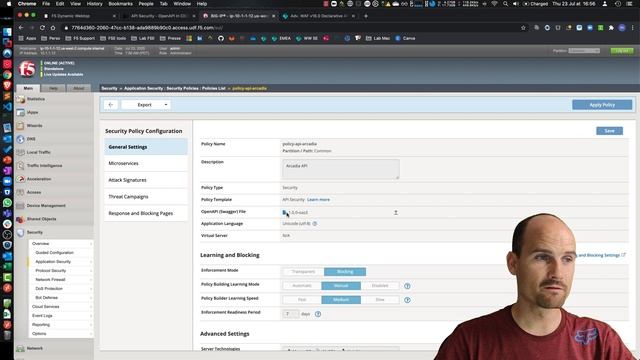Viewport: 640px width, 360px height.
Task: Click the OpenAPI Swagger file icon
Action: (x=284, y=212)
